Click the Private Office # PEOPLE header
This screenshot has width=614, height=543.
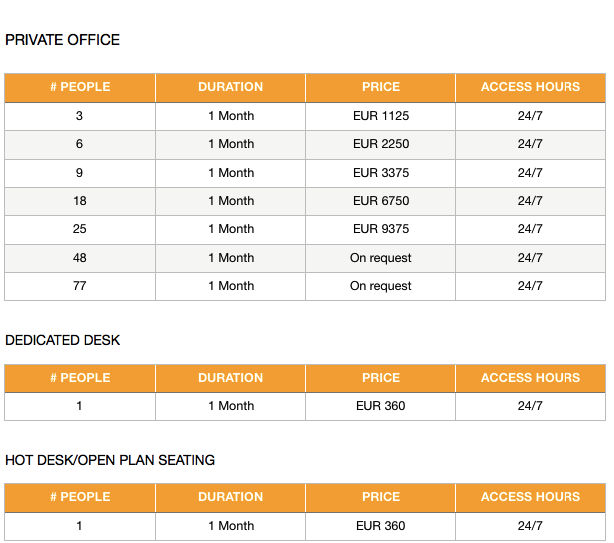point(80,87)
